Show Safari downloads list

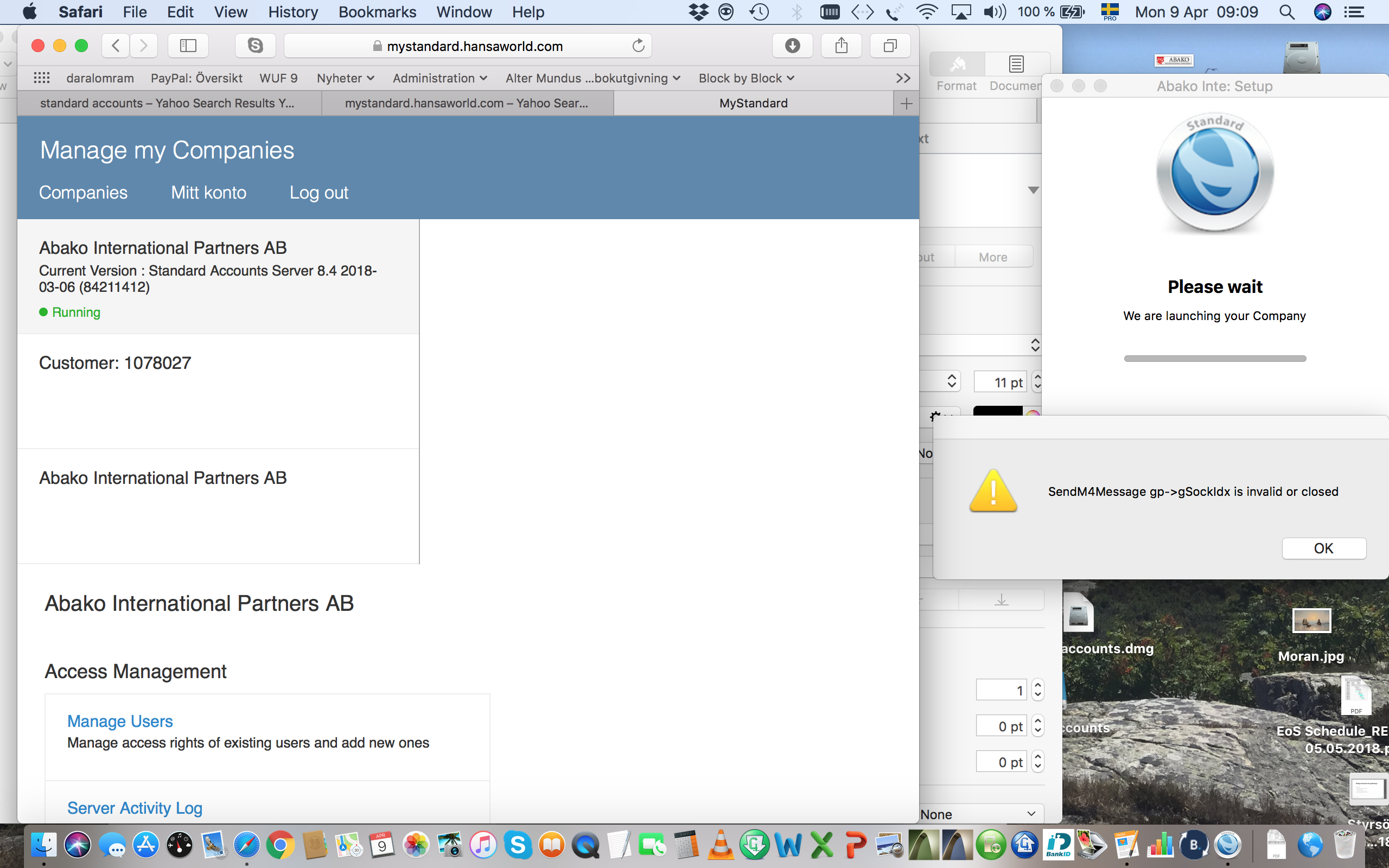[792, 46]
